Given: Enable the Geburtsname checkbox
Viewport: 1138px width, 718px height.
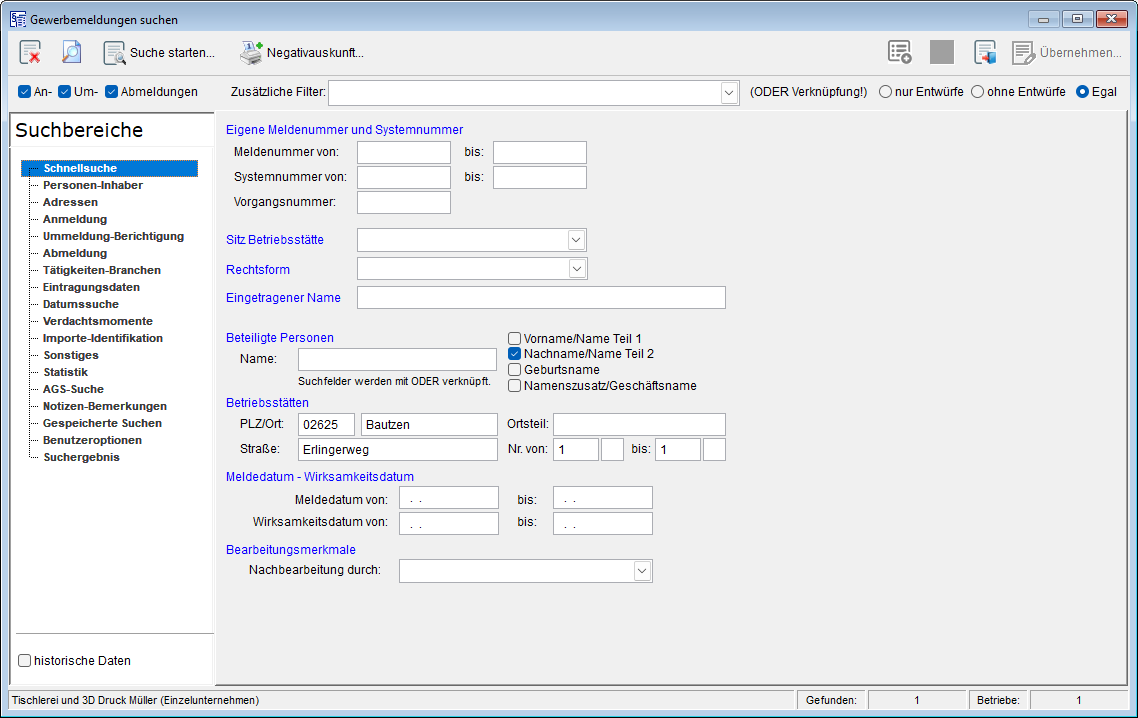Looking at the screenshot, I should 515,370.
